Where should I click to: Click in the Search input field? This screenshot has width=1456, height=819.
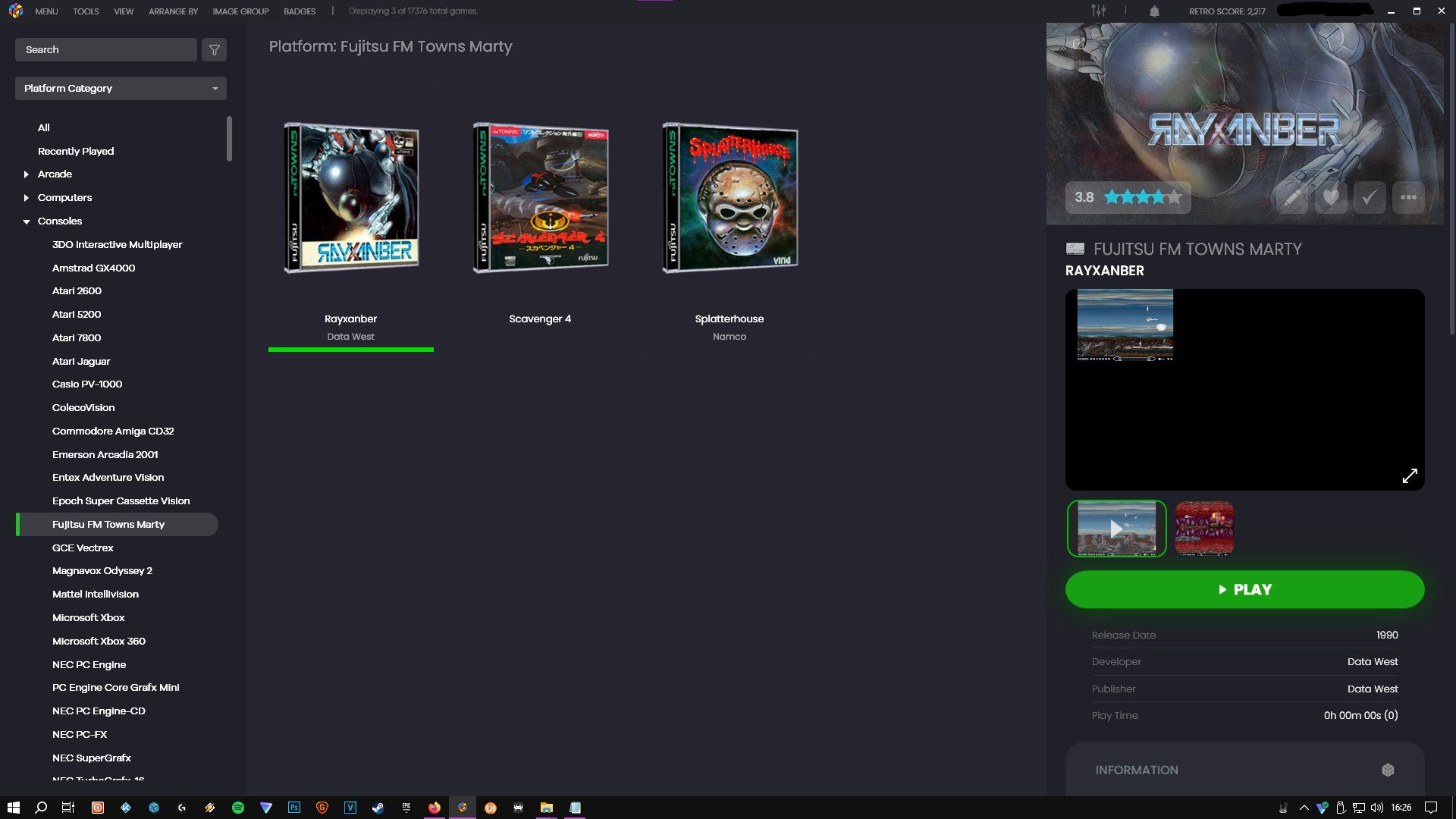coord(105,50)
